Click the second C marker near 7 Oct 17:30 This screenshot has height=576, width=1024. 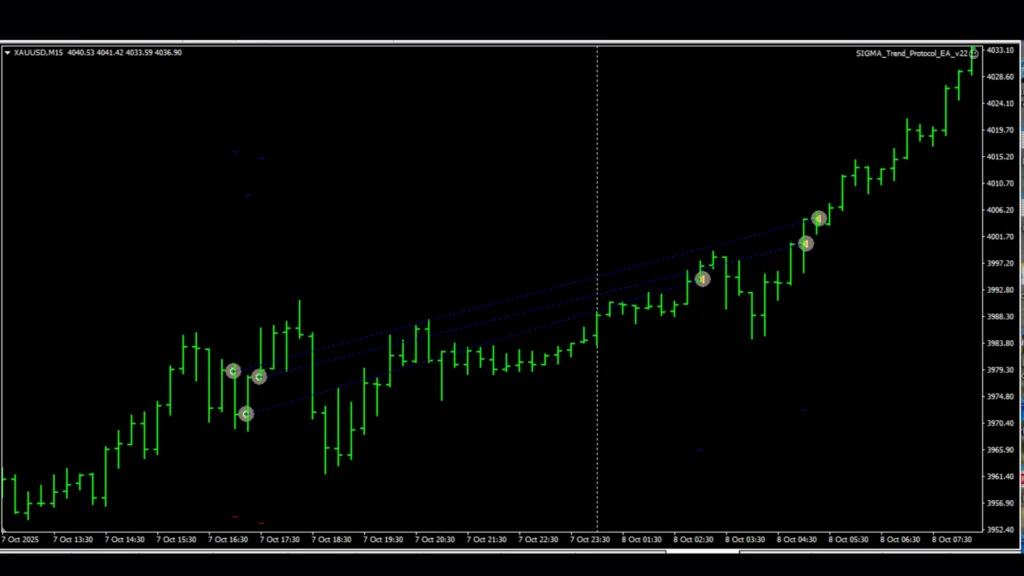(x=259, y=377)
